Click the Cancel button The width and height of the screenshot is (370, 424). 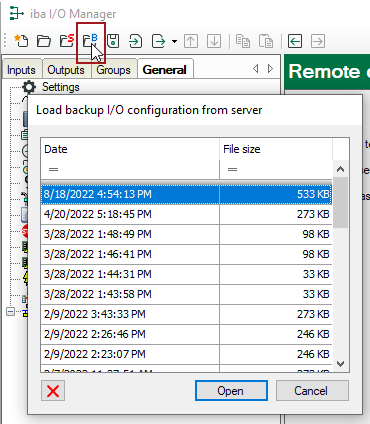coord(312,391)
